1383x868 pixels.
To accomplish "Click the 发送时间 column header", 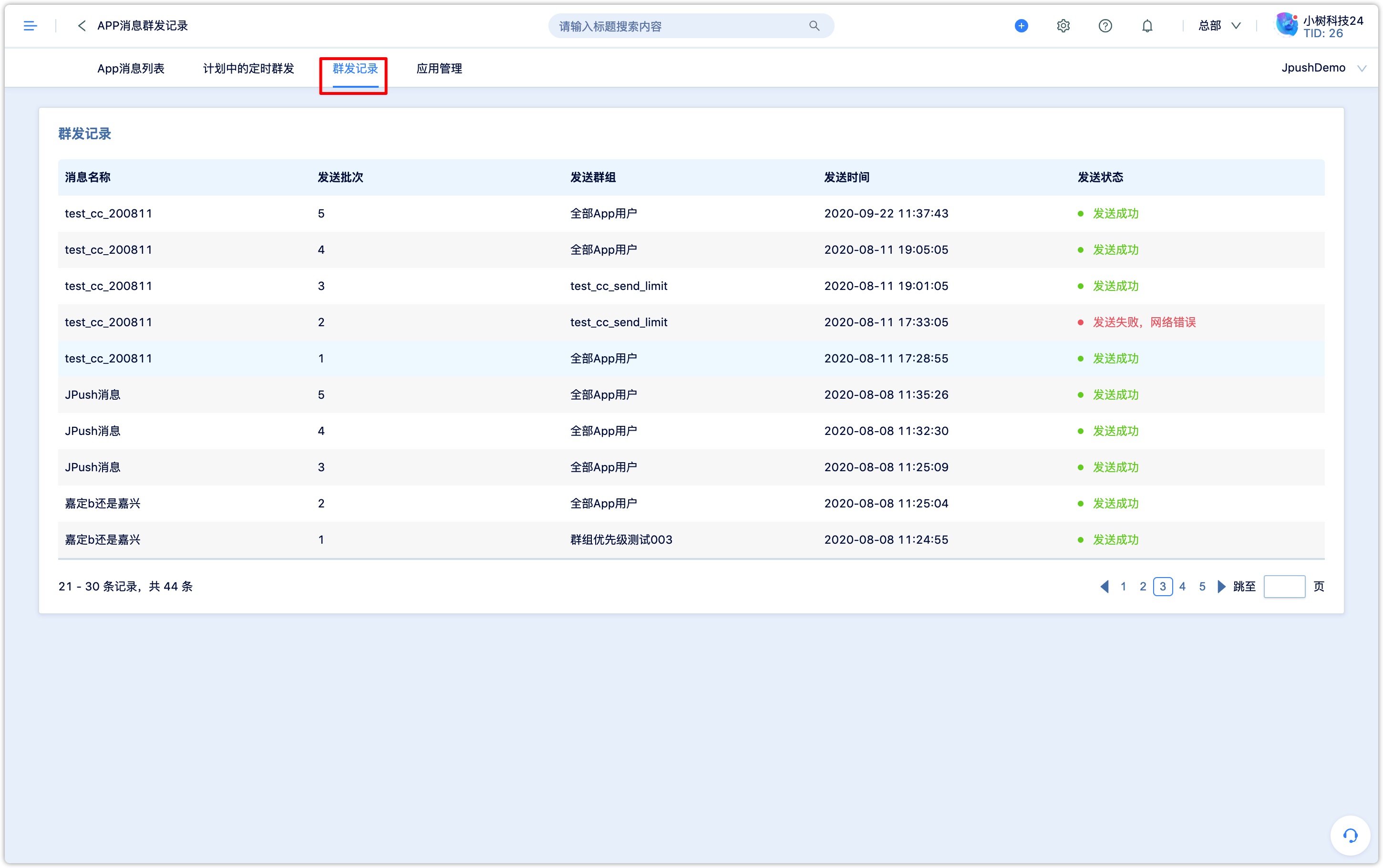I will pyautogui.click(x=846, y=177).
